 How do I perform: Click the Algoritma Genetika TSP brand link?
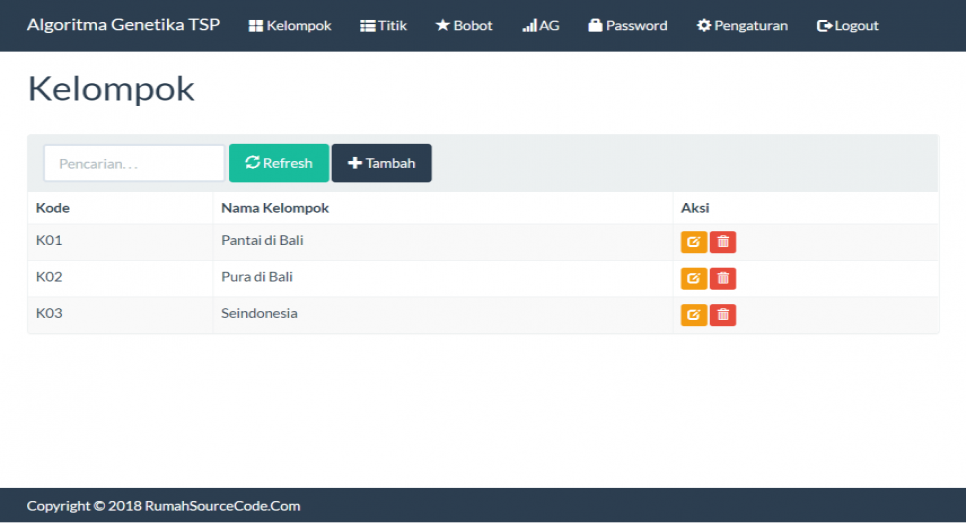point(123,25)
